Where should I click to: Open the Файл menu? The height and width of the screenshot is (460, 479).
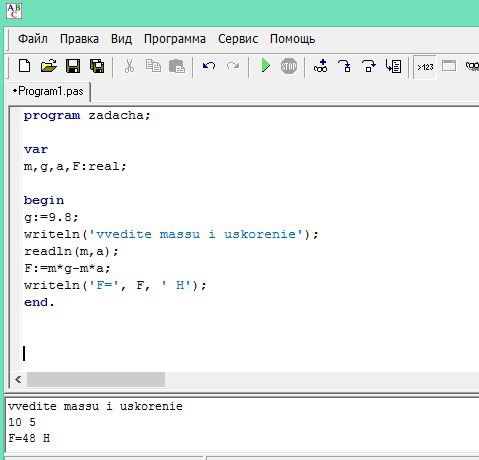pos(33,39)
